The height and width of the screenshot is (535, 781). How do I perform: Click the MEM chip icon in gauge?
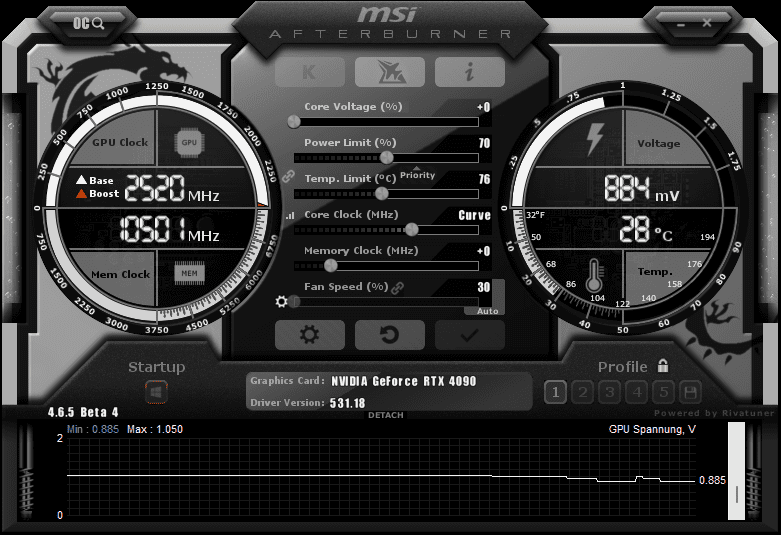(189, 273)
